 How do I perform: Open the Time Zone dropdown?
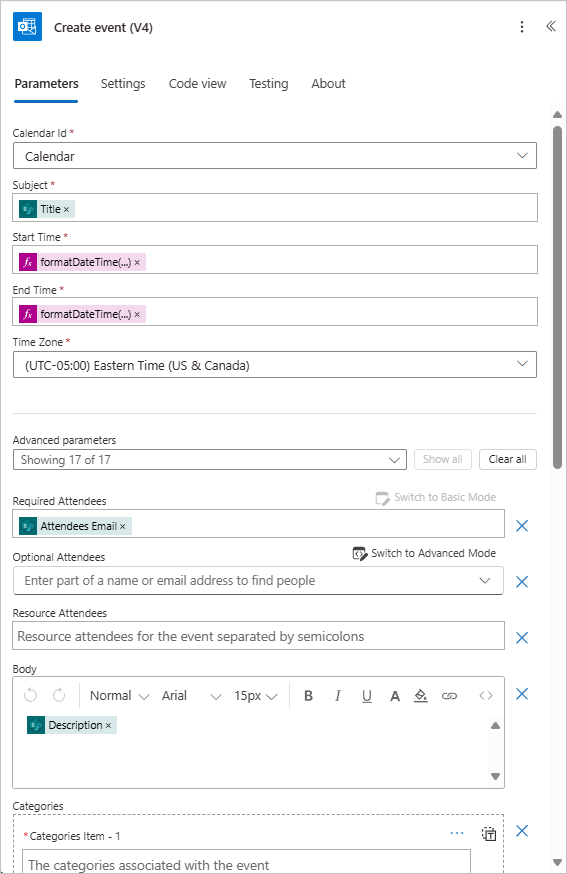(x=275, y=365)
